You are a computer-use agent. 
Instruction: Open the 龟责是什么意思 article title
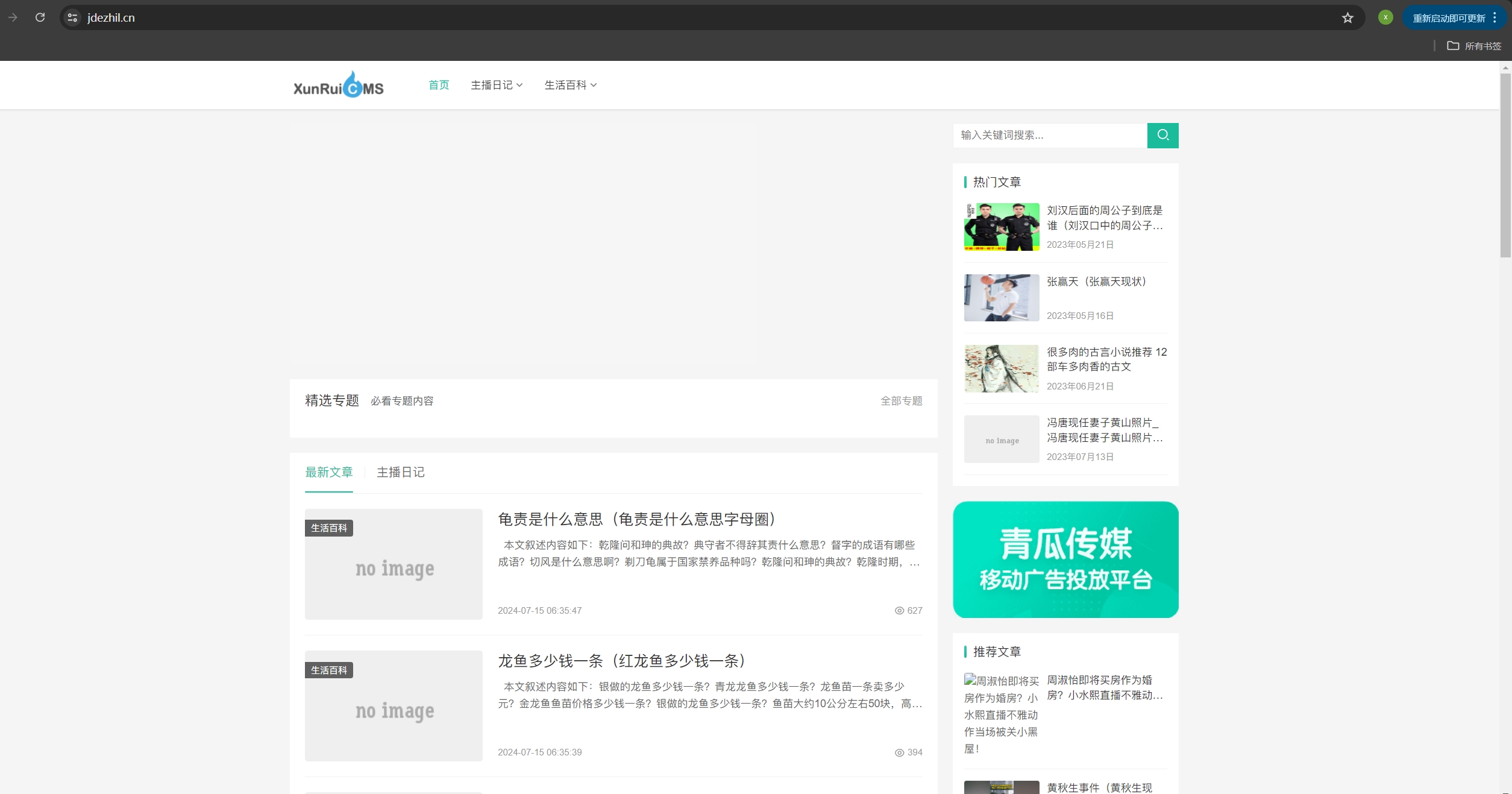[x=638, y=519]
